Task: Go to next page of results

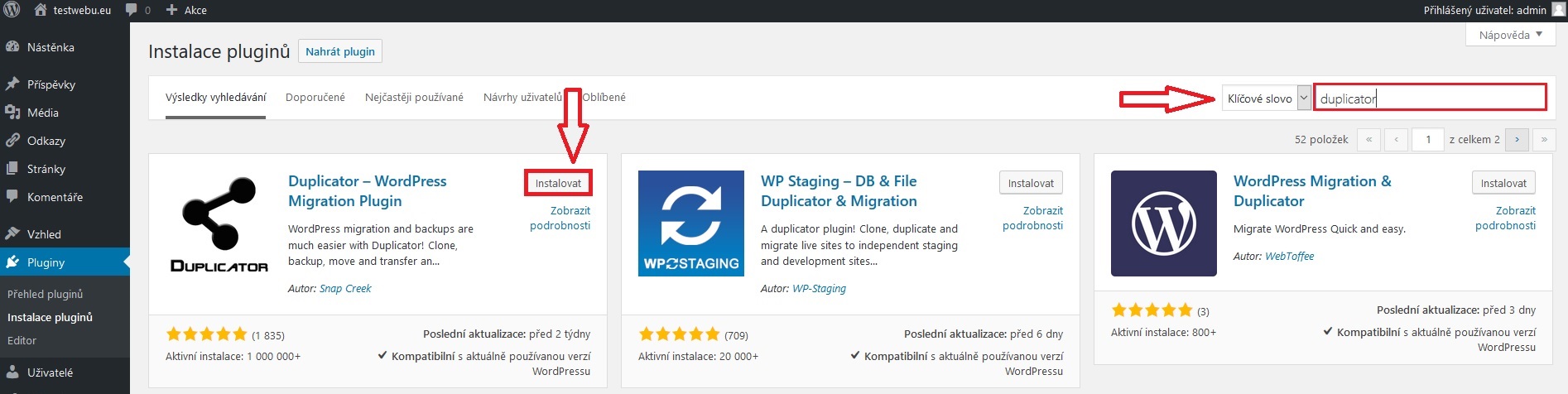Action: pyautogui.click(x=1517, y=139)
